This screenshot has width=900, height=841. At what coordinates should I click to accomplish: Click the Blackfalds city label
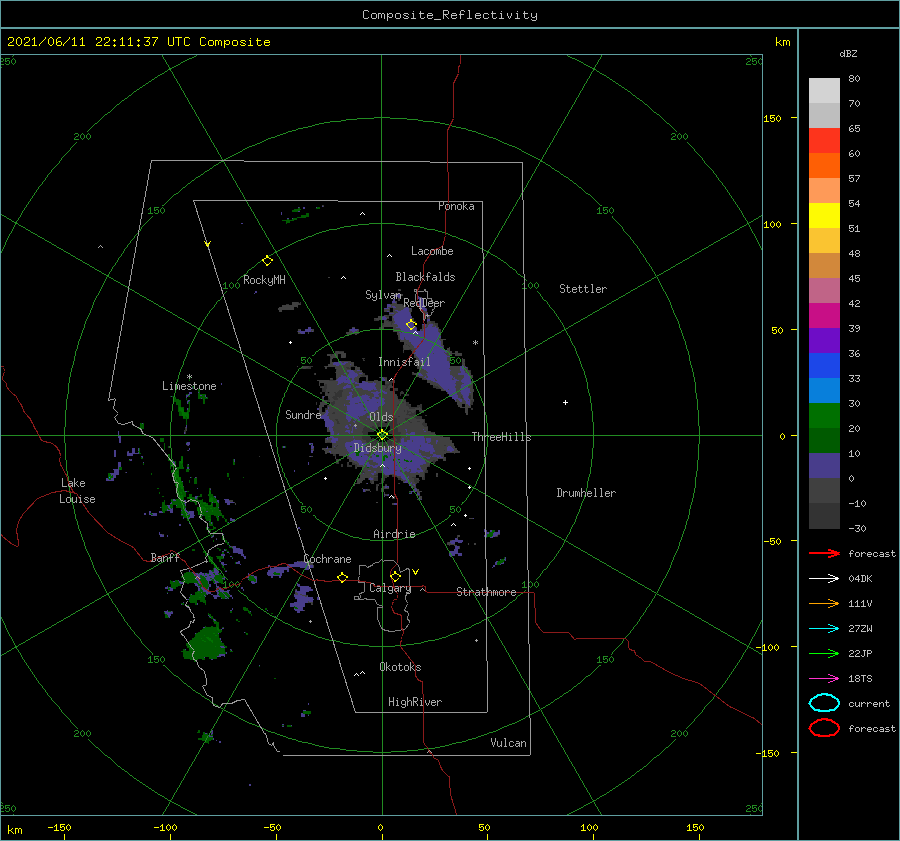click(x=425, y=277)
